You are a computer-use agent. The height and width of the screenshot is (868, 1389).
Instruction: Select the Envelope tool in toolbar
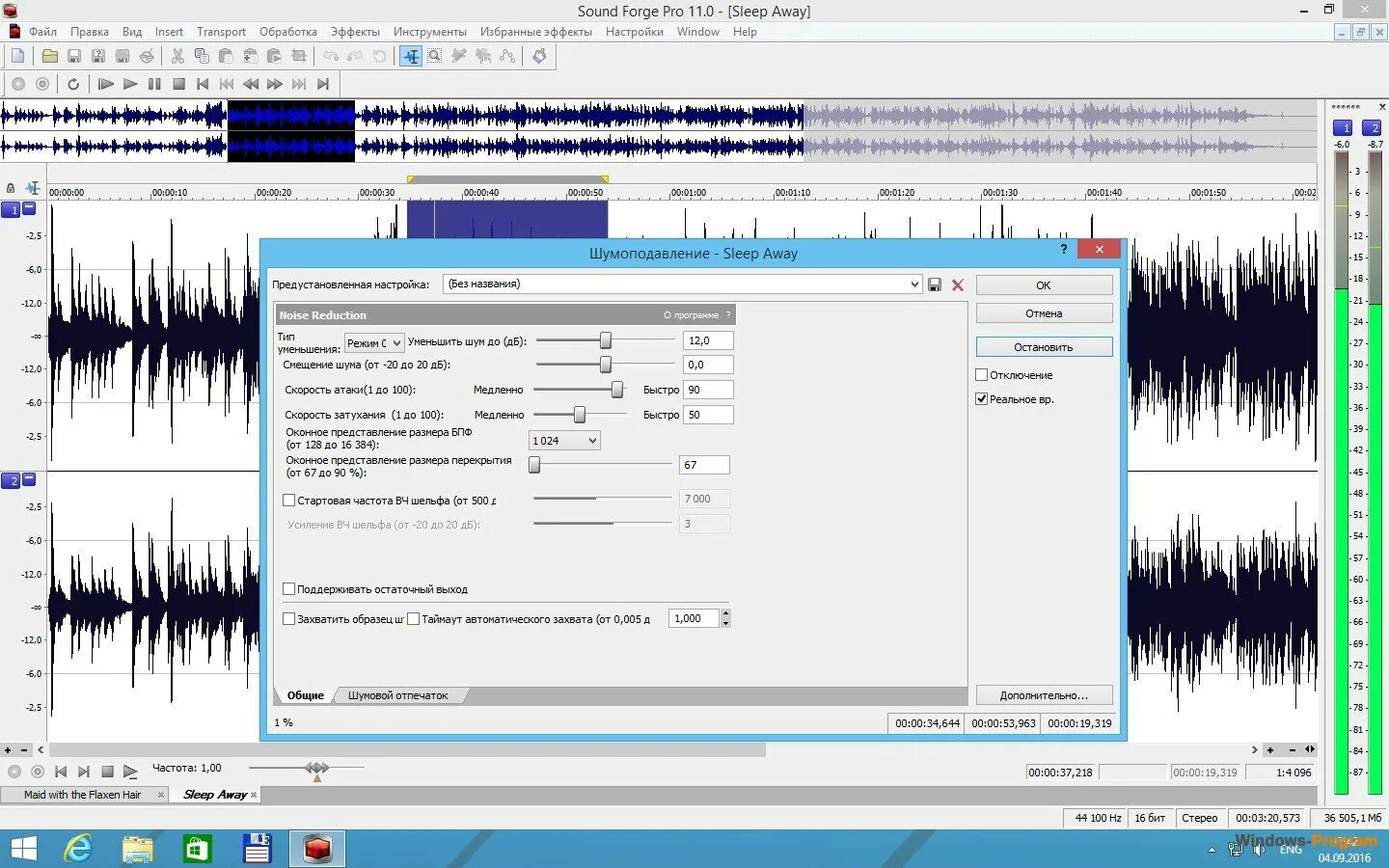(507, 56)
